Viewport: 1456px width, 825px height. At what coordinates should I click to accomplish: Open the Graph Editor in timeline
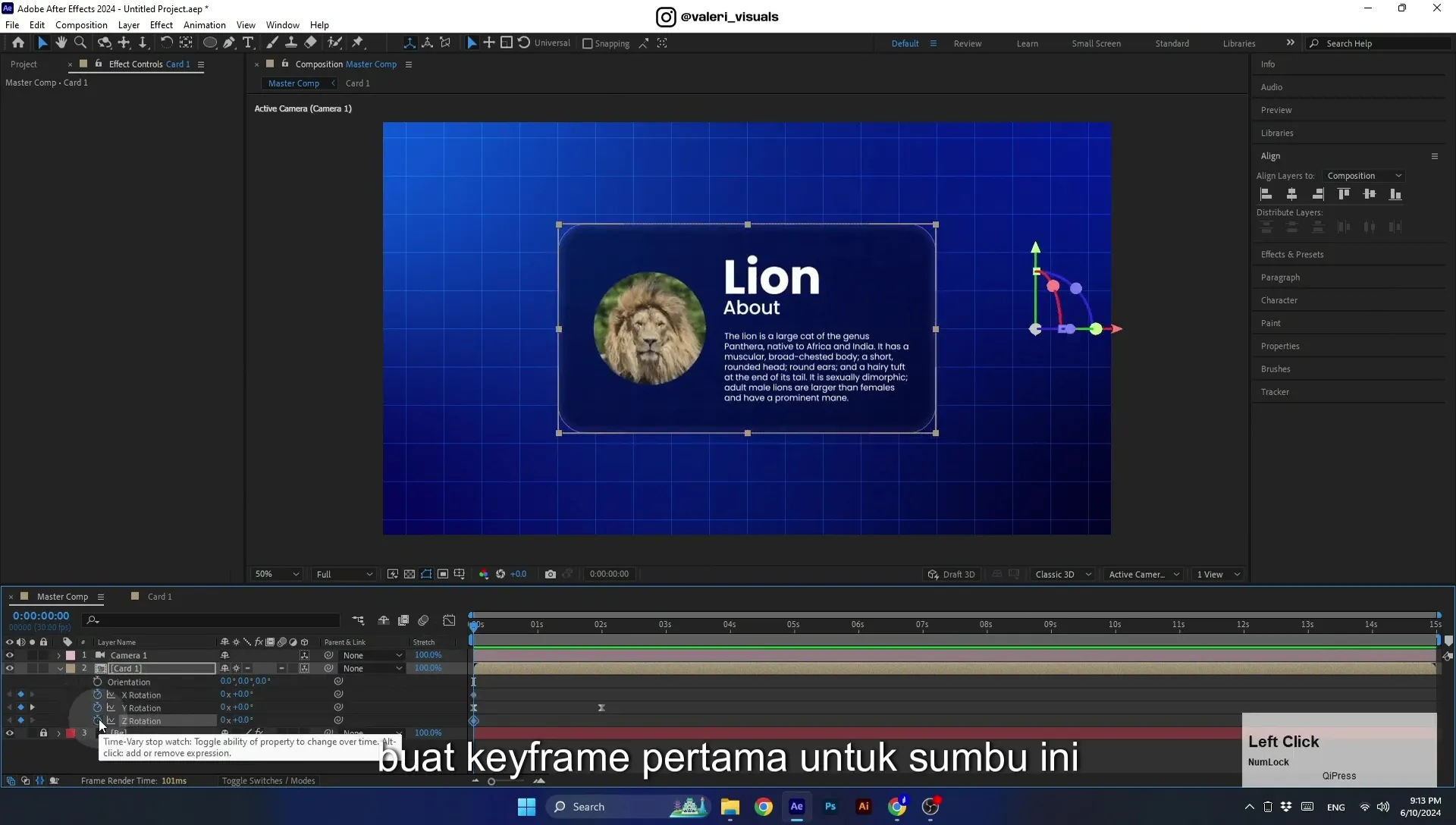coord(449,620)
